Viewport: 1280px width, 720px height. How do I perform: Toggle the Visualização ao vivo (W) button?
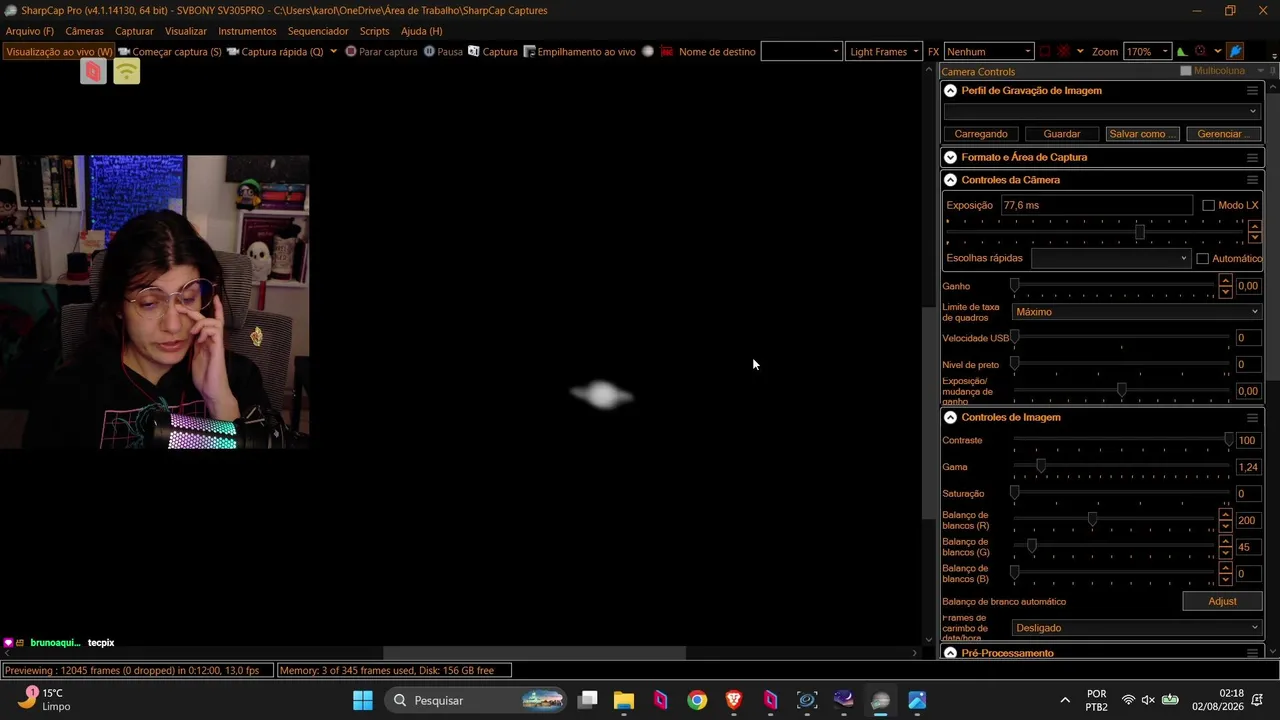click(x=59, y=51)
